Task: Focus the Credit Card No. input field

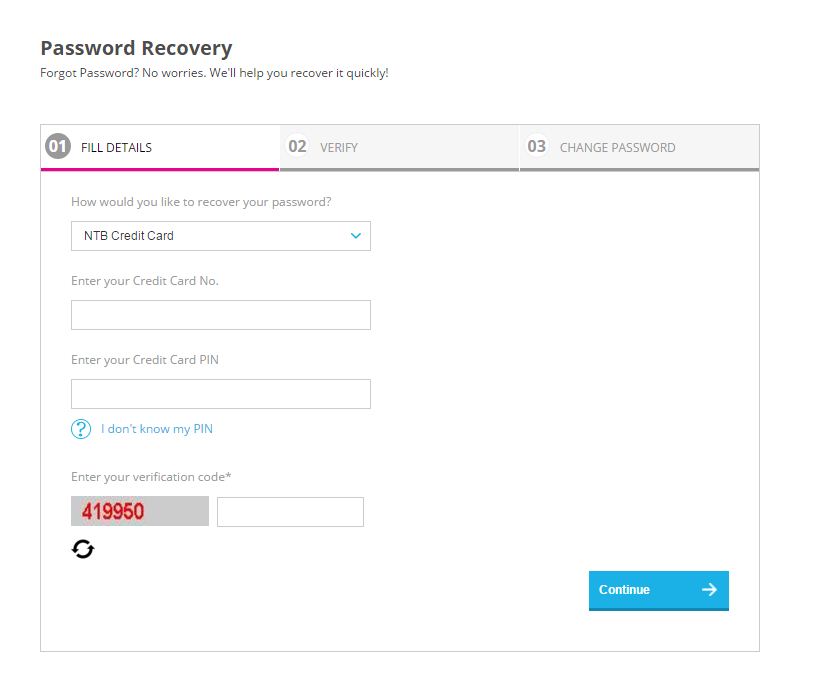Action: pos(221,315)
